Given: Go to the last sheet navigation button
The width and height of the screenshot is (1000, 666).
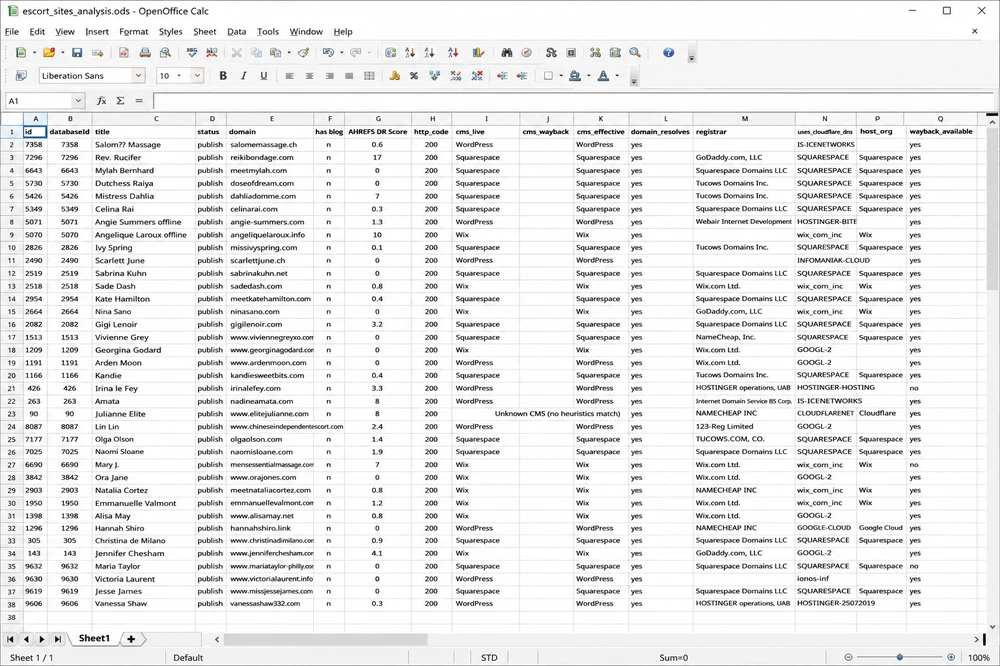Looking at the screenshot, I should [57, 639].
